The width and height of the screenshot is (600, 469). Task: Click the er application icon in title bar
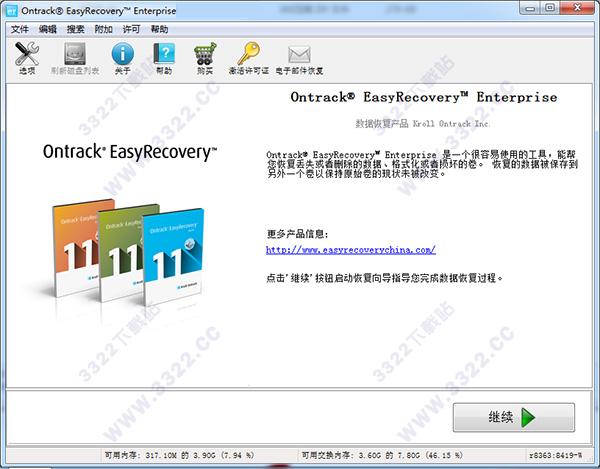pyautogui.click(x=12, y=11)
